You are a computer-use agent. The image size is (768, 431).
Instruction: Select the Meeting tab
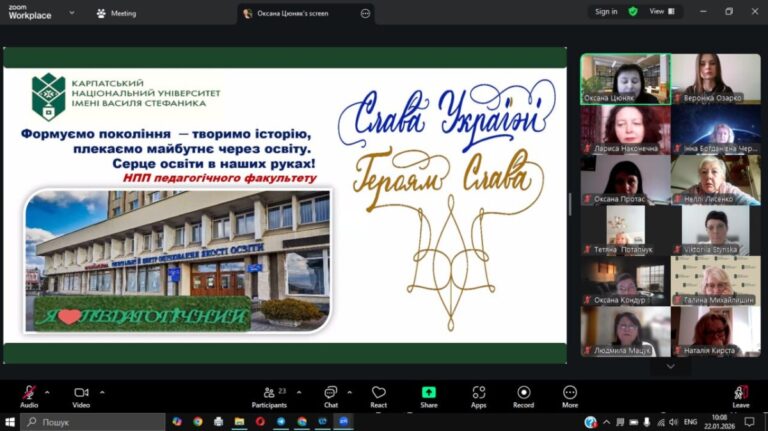117,13
